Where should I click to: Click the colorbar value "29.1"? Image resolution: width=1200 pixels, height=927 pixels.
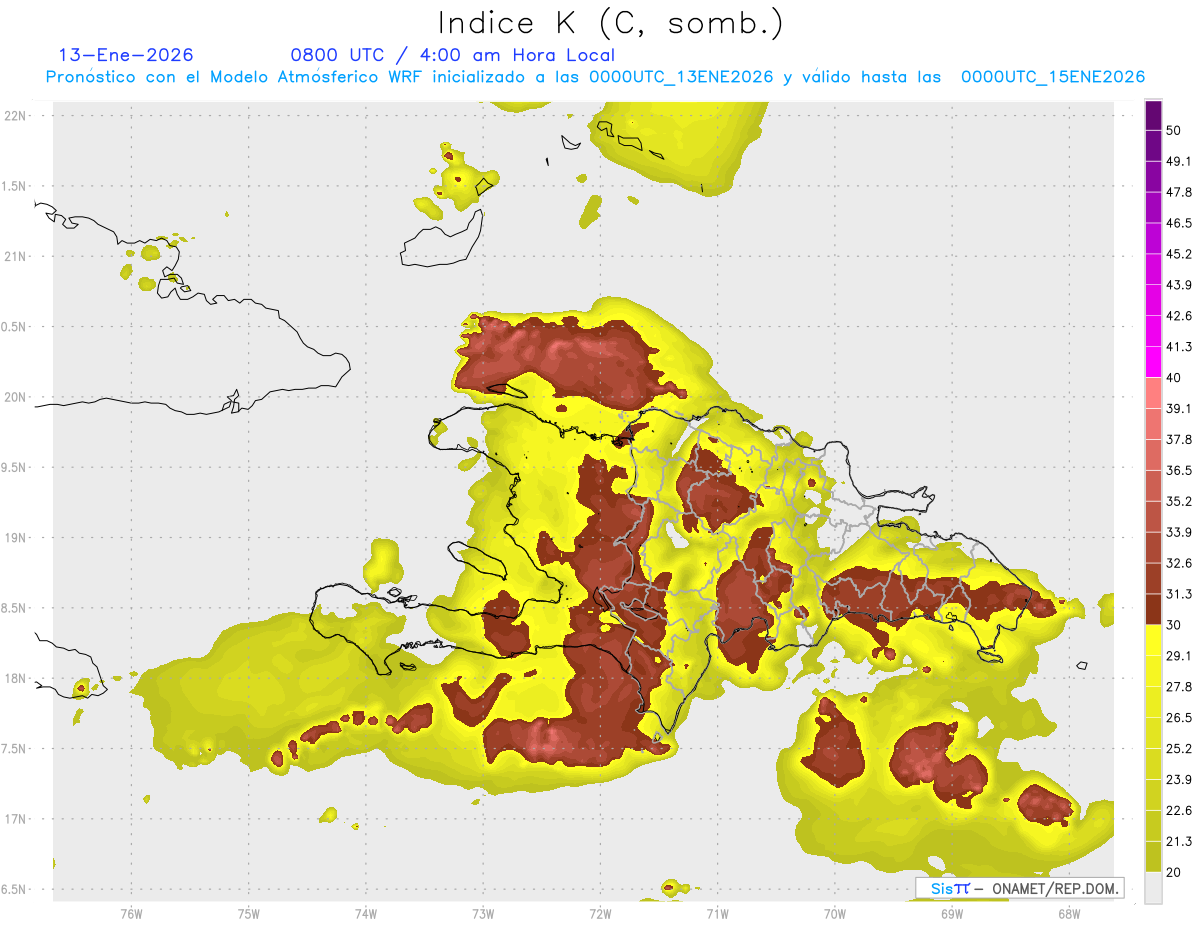[x=1179, y=656]
